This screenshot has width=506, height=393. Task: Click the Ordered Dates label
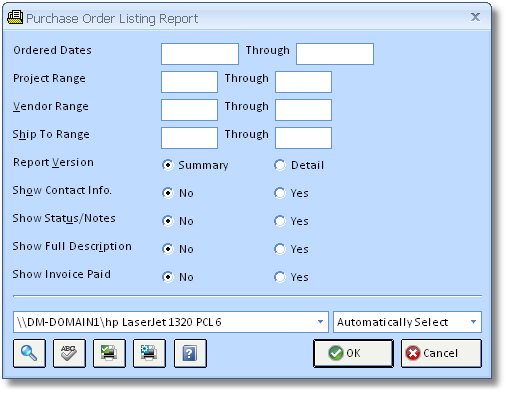(52, 50)
